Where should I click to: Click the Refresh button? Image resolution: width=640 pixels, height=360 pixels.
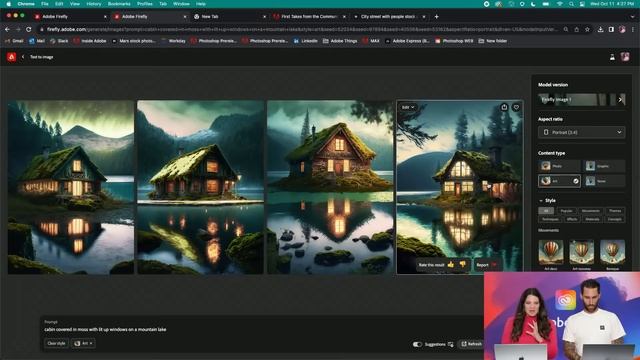tap(471, 344)
